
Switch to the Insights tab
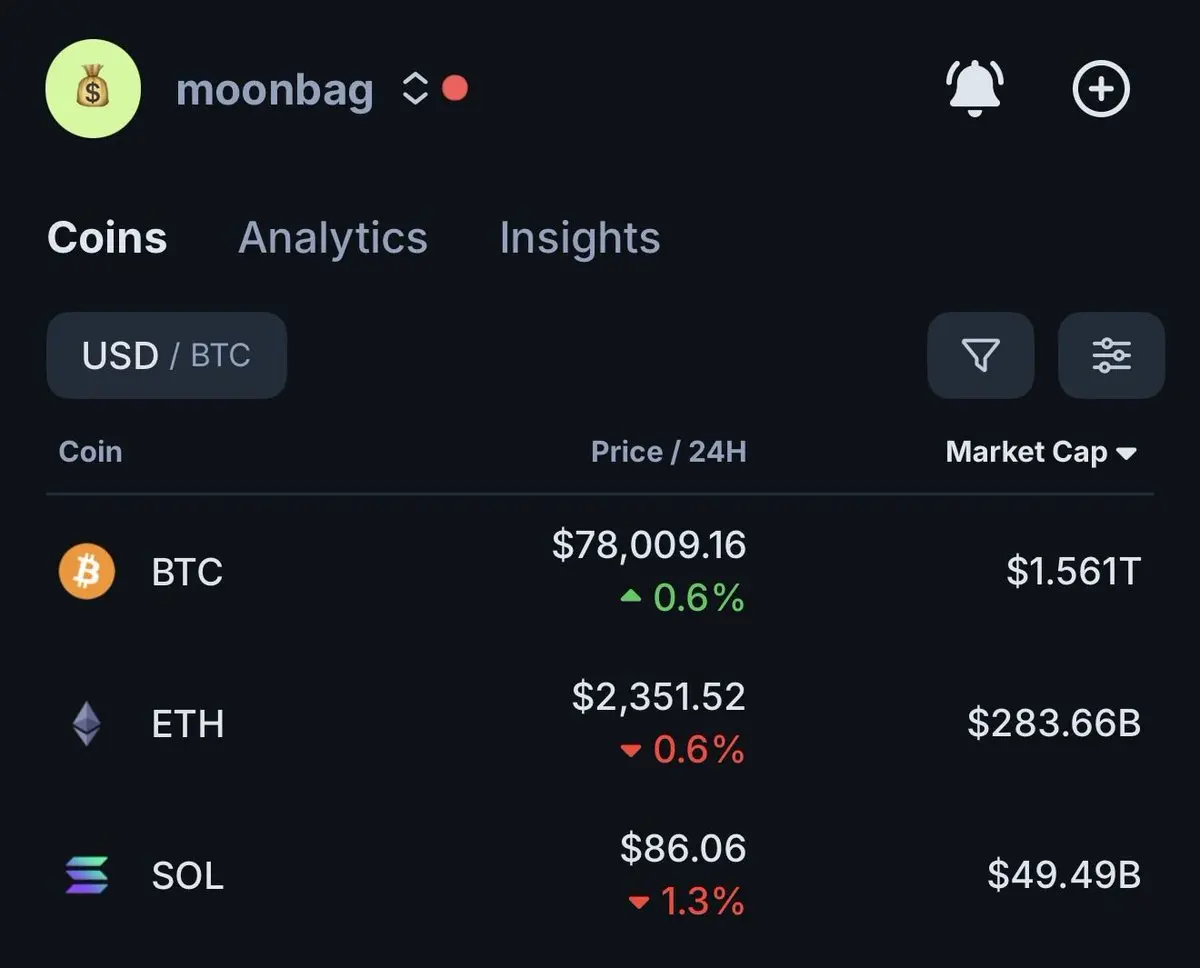(579, 238)
